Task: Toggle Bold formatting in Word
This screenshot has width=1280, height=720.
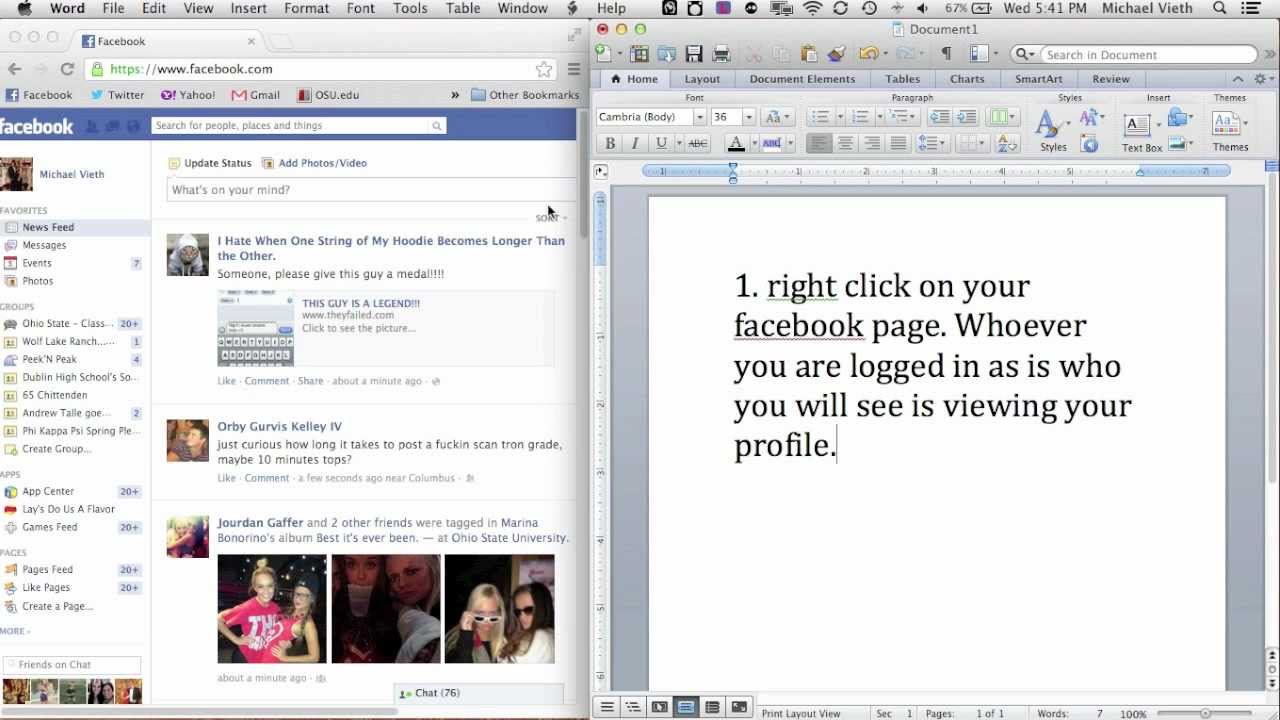Action: click(610, 143)
